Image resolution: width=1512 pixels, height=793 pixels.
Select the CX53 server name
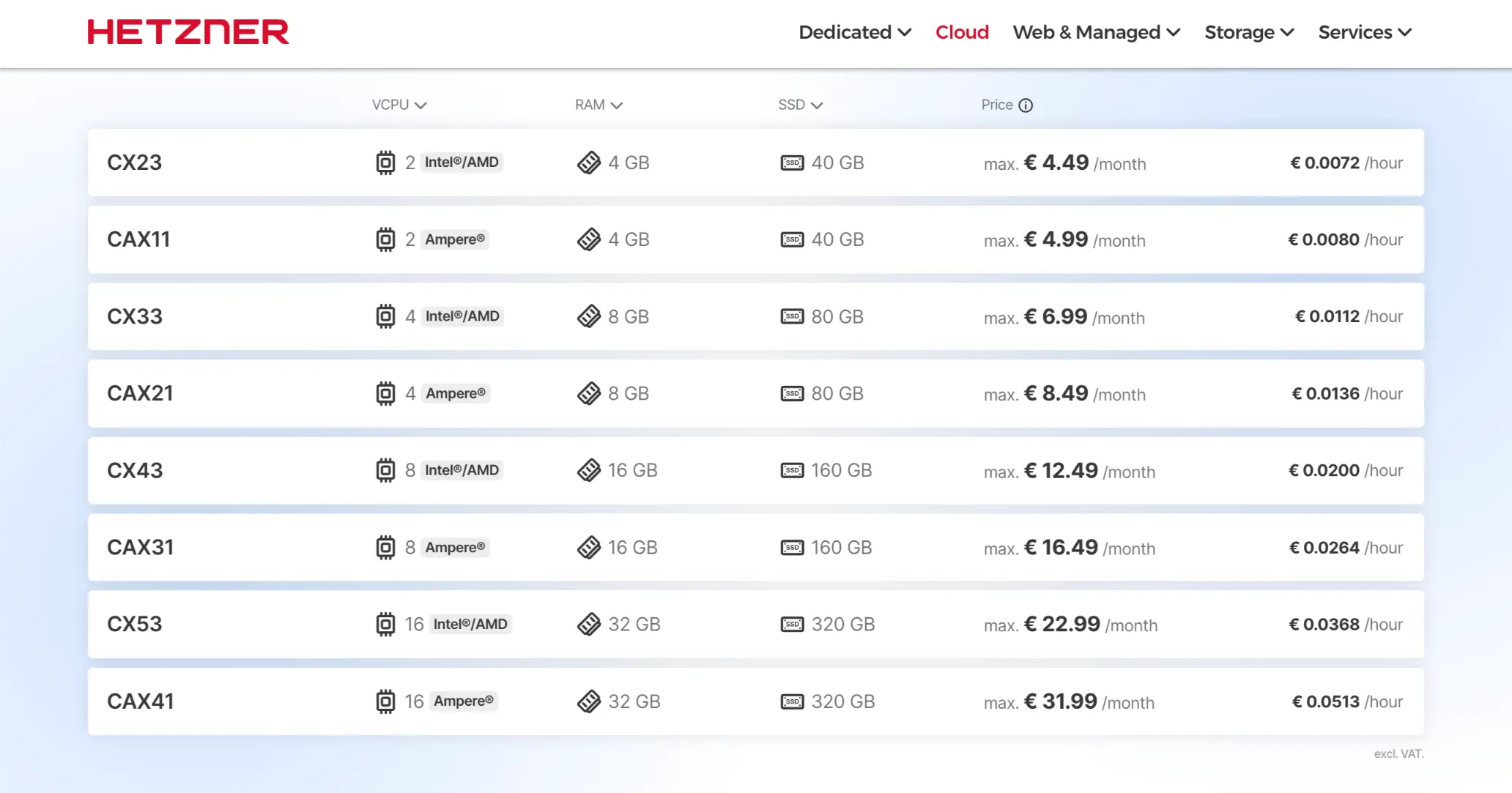pyautogui.click(x=135, y=624)
